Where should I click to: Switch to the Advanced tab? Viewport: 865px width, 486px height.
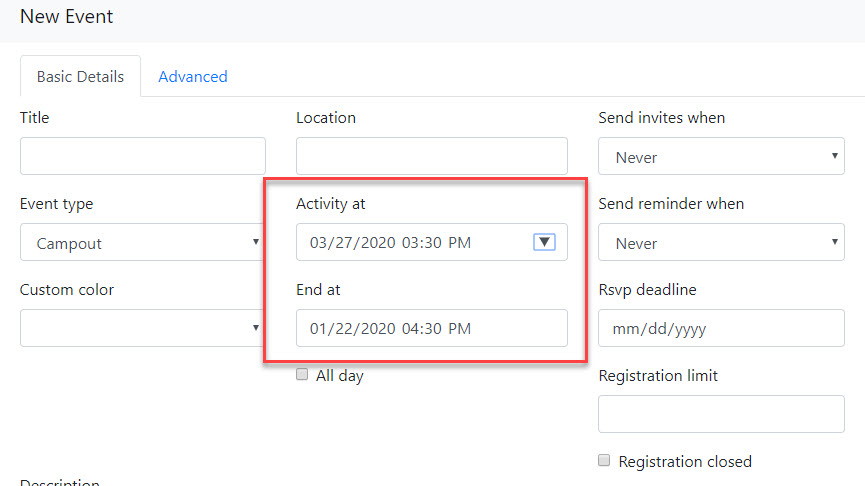coord(192,76)
